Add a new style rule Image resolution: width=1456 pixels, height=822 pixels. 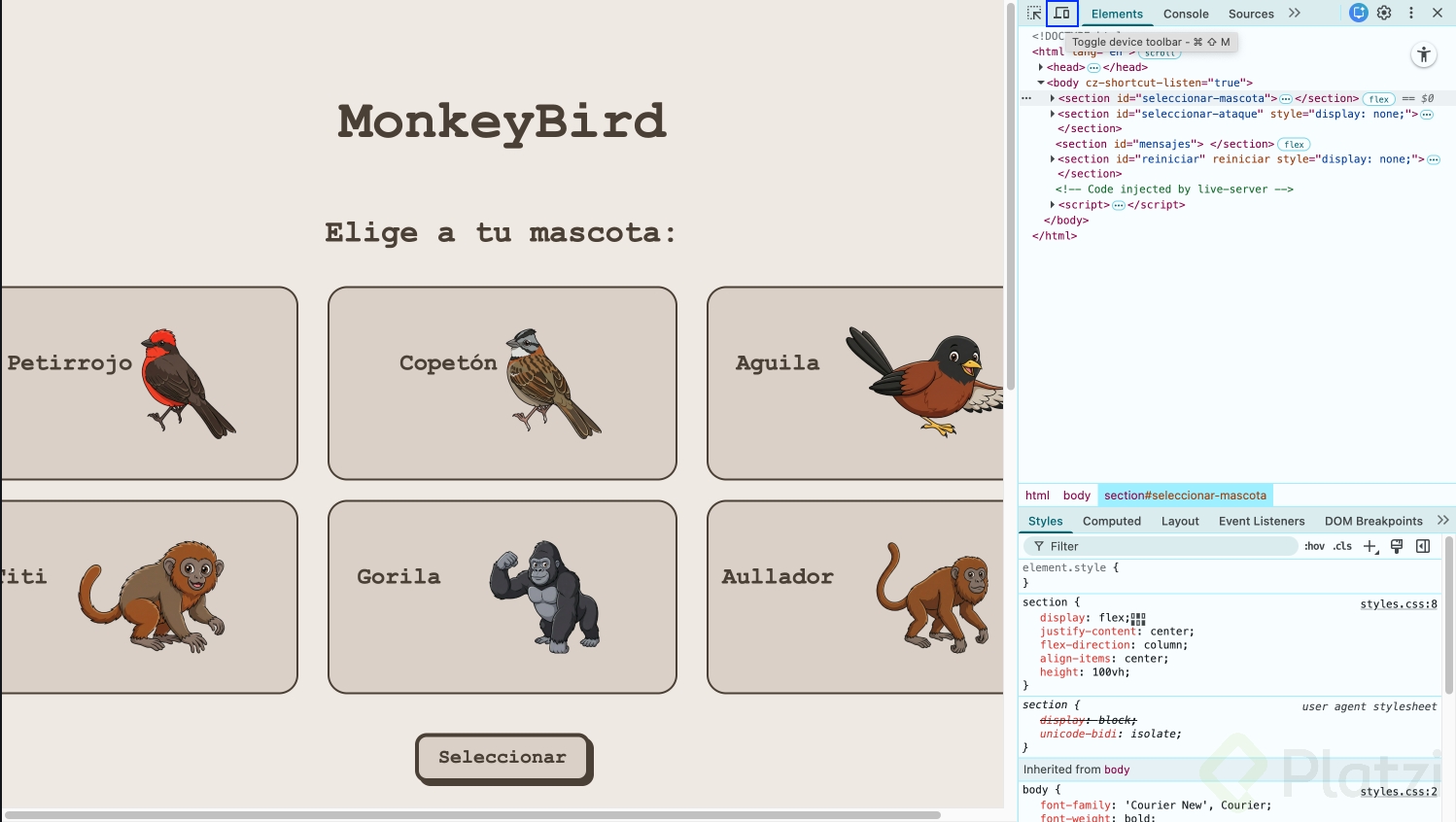(1370, 546)
